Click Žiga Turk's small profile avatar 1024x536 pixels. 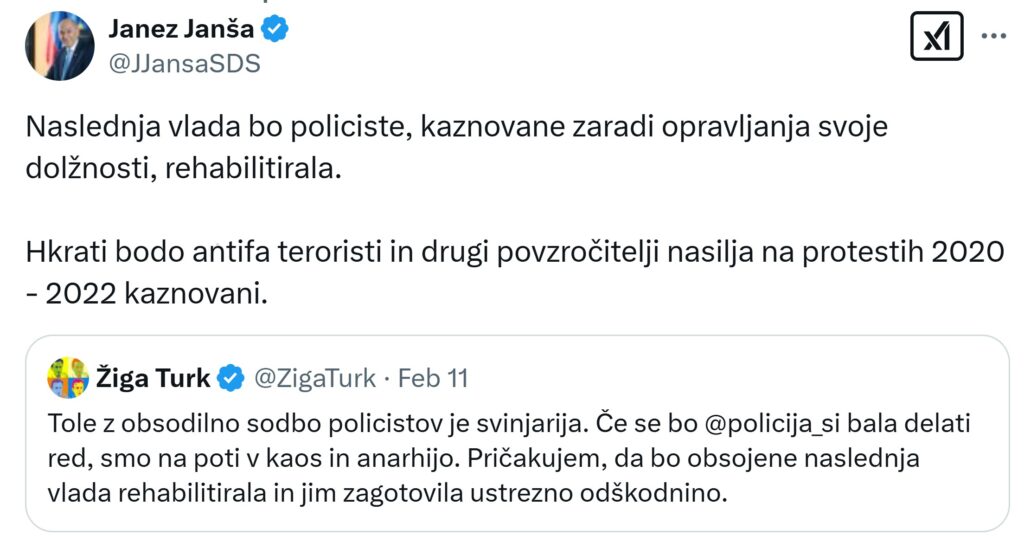tap(68, 378)
